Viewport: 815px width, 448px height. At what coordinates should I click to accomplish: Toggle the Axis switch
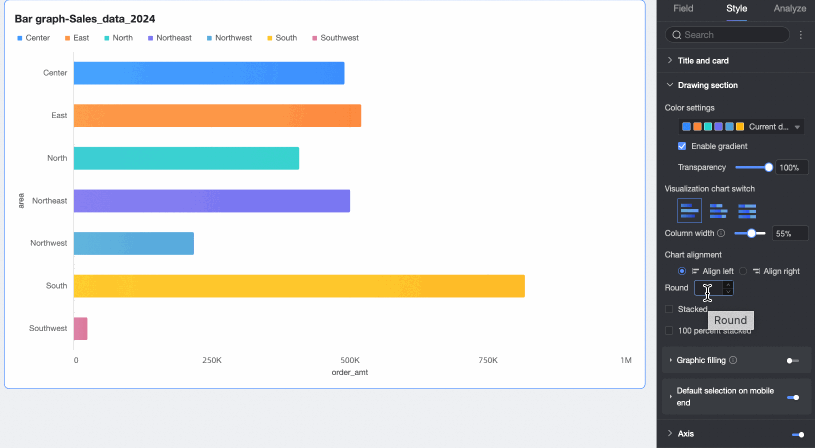click(x=798, y=434)
